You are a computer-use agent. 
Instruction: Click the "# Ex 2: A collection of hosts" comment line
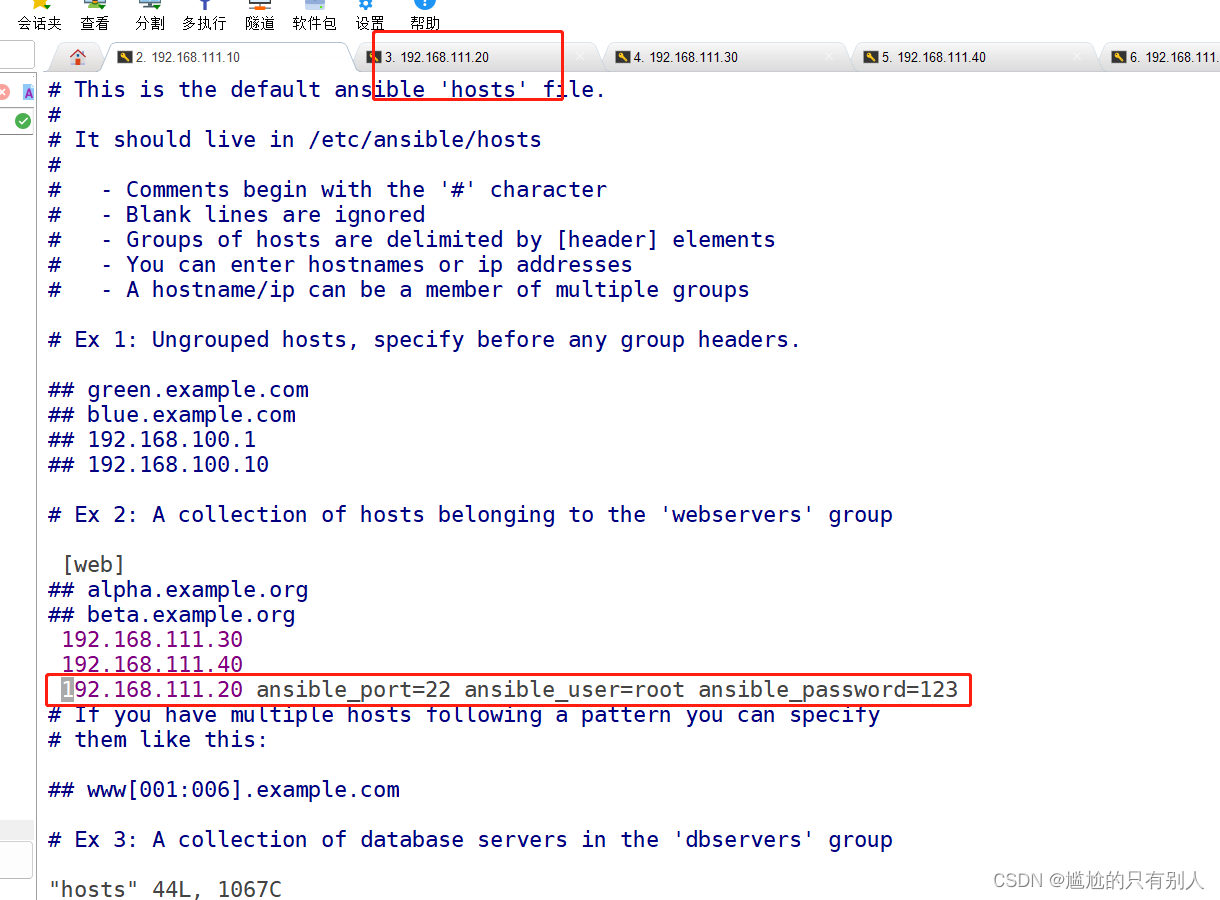[x=470, y=515]
